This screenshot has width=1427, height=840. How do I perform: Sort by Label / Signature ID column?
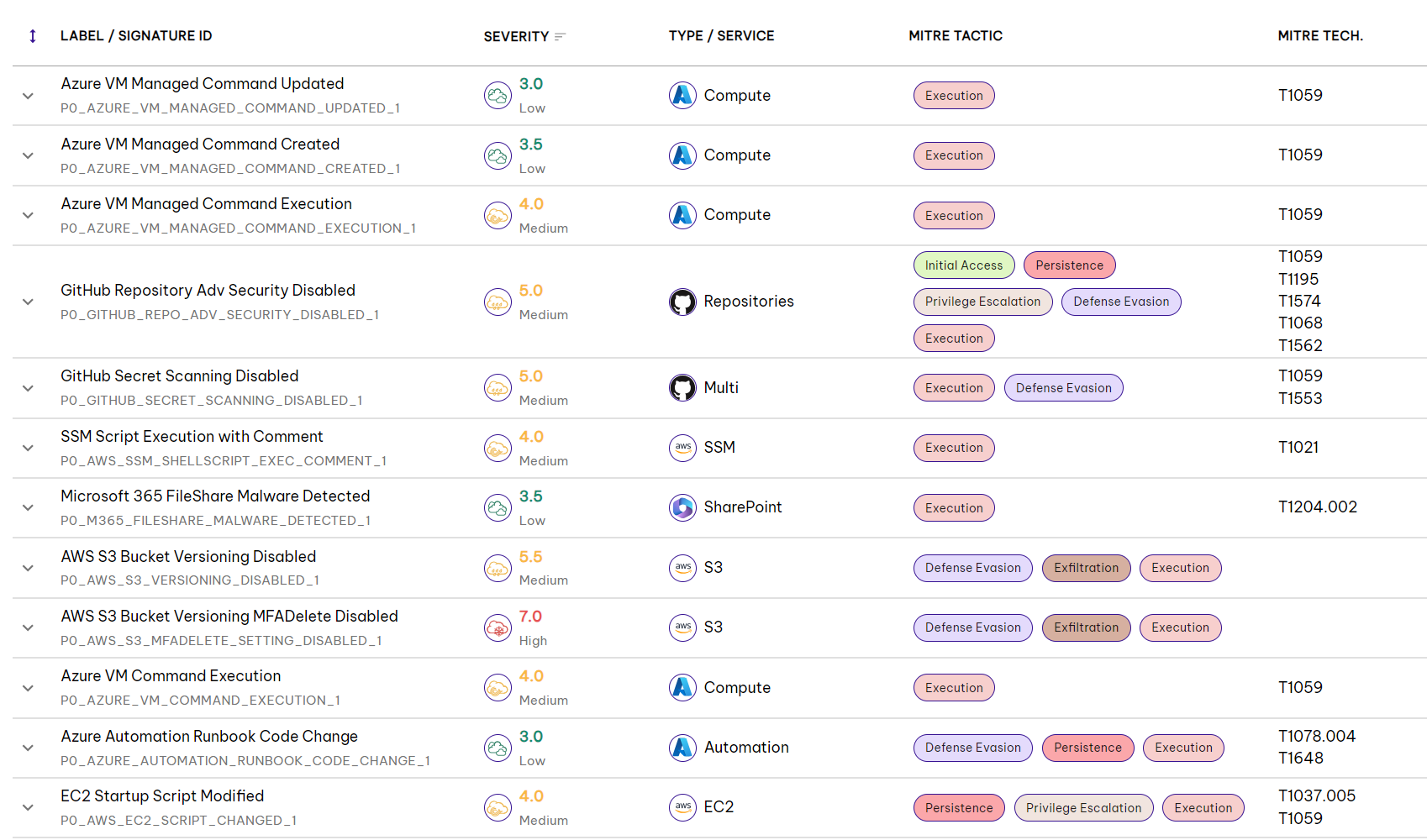(x=136, y=36)
